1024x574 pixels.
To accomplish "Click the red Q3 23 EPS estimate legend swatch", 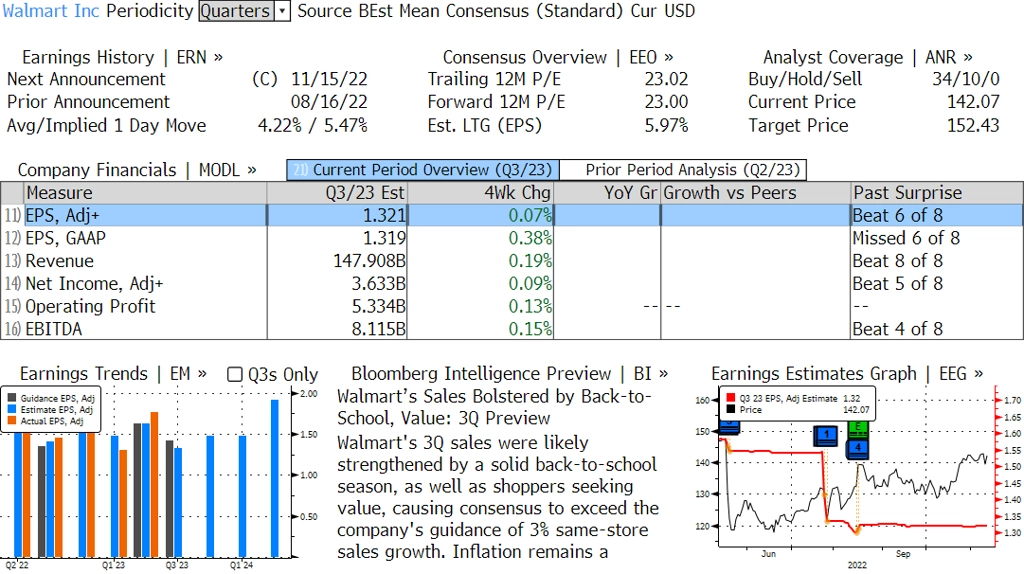I will (x=730, y=398).
